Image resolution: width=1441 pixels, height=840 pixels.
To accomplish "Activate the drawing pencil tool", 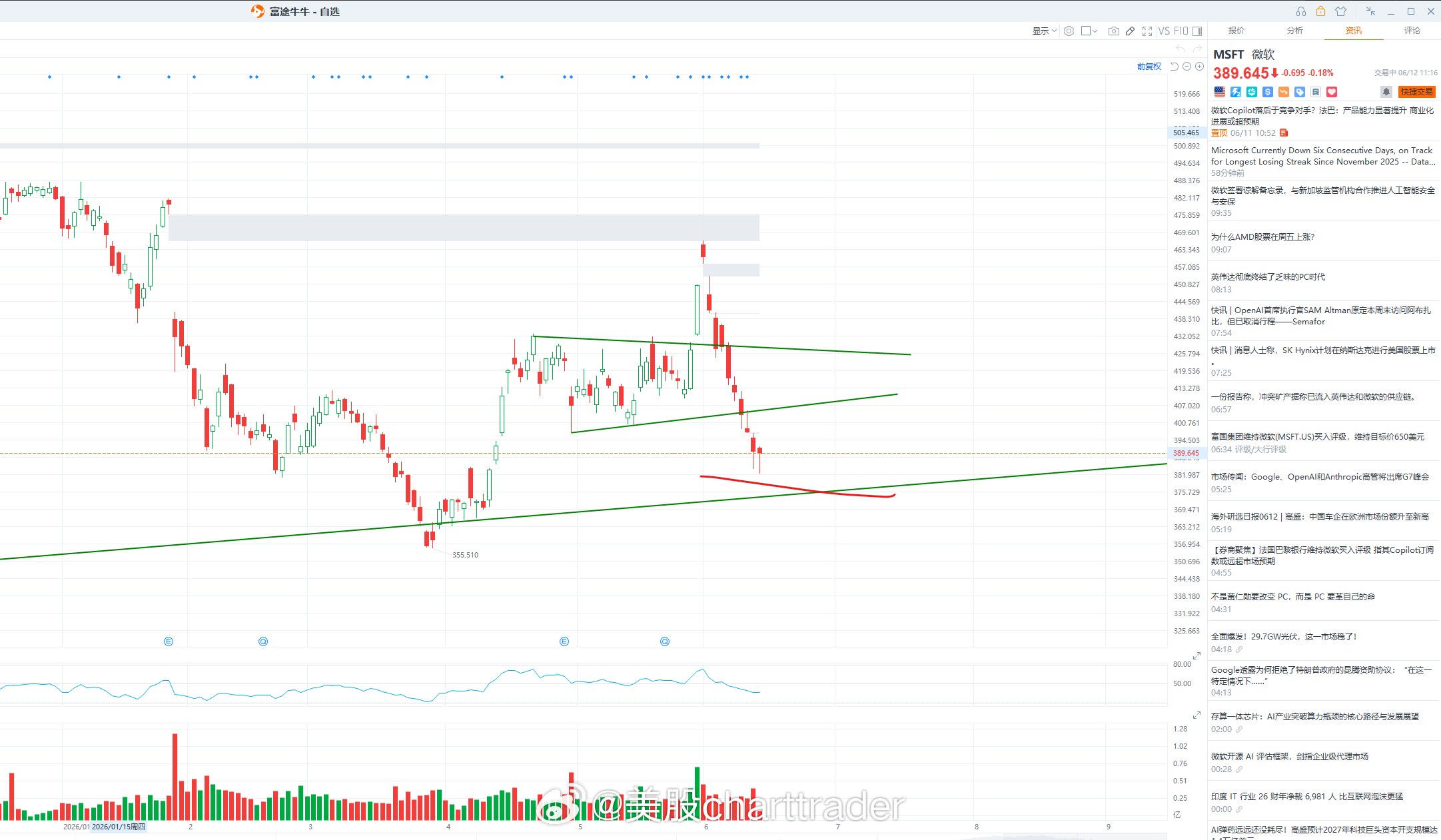I will click(x=1130, y=31).
